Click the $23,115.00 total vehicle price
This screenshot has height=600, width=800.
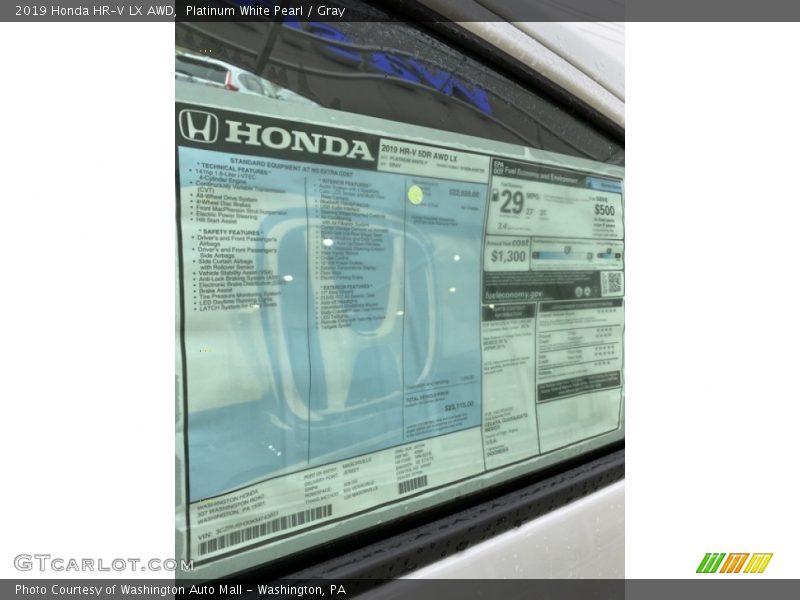coord(459,406)
